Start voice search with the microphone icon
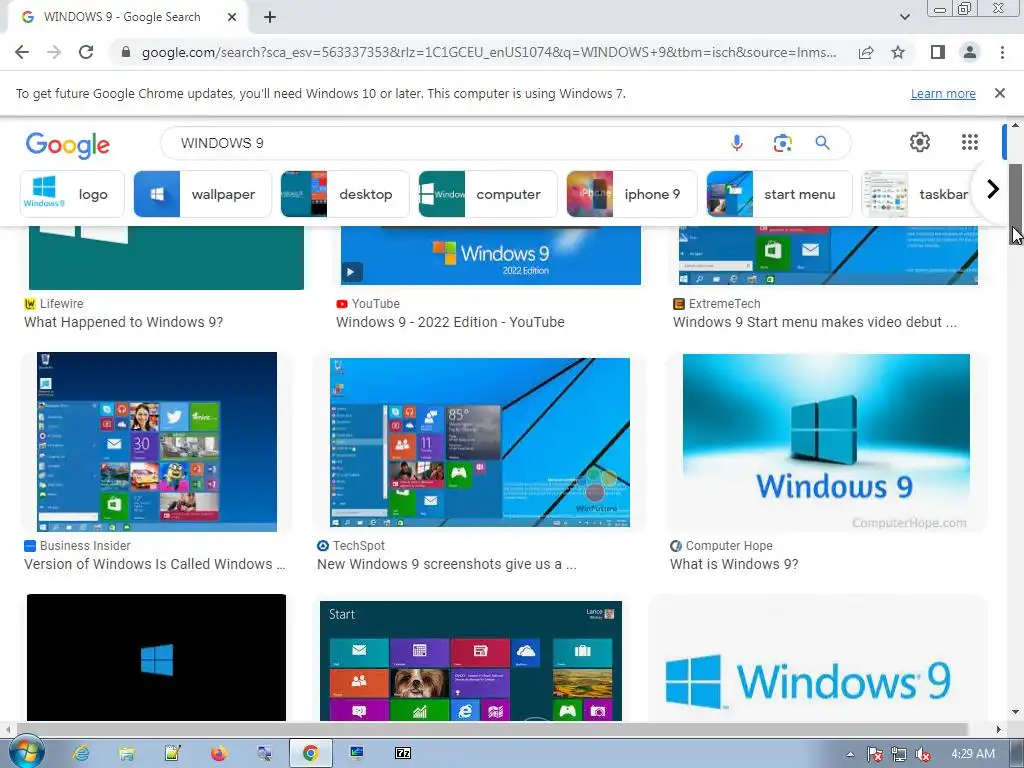1024x768 pixels. point(737,143)
